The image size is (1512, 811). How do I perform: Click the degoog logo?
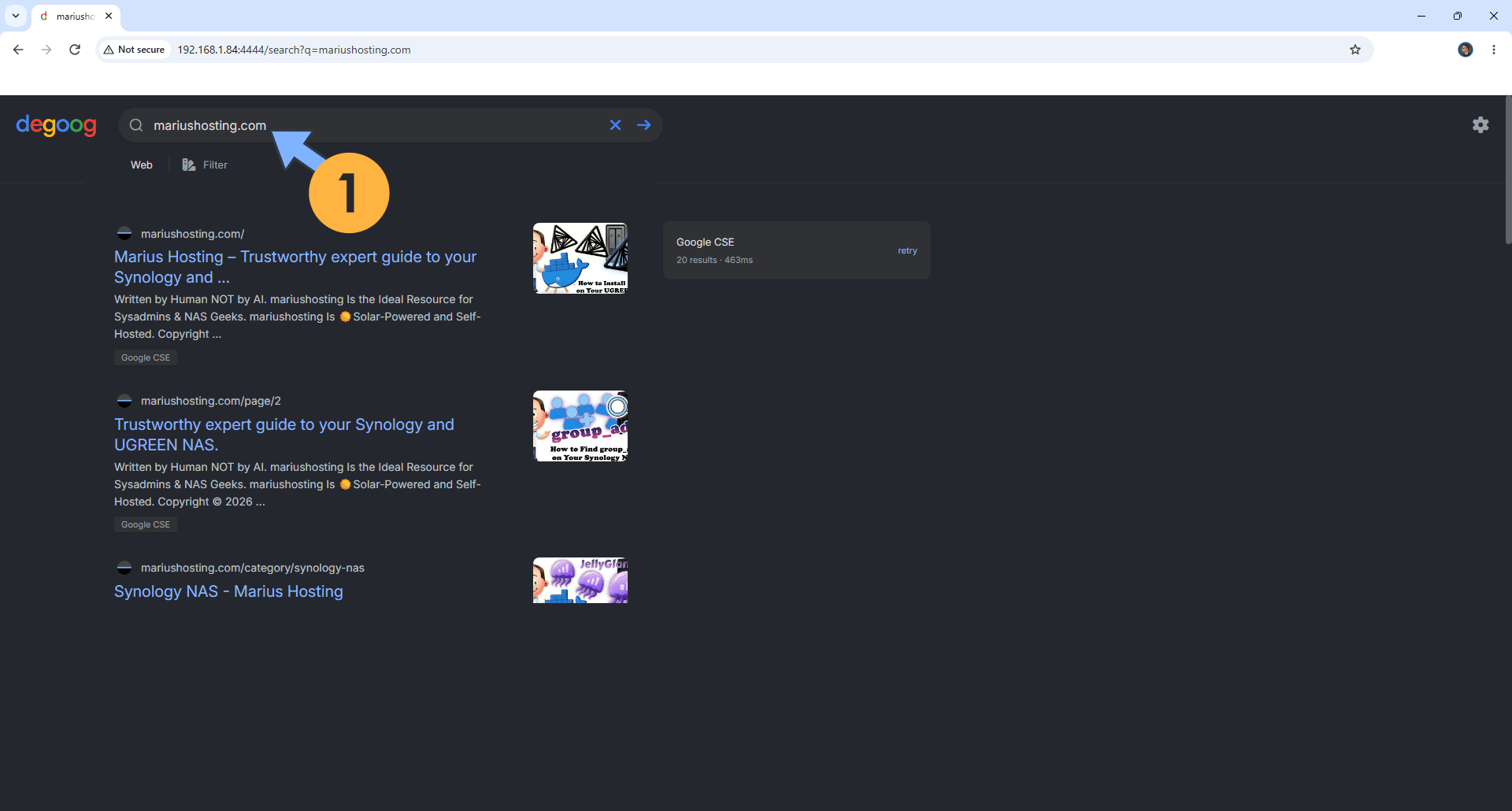click(x=56, y=125)
